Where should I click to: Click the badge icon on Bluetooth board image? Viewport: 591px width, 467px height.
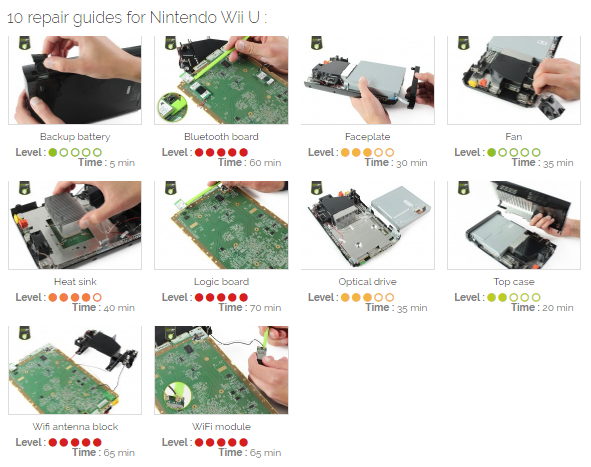171,43
